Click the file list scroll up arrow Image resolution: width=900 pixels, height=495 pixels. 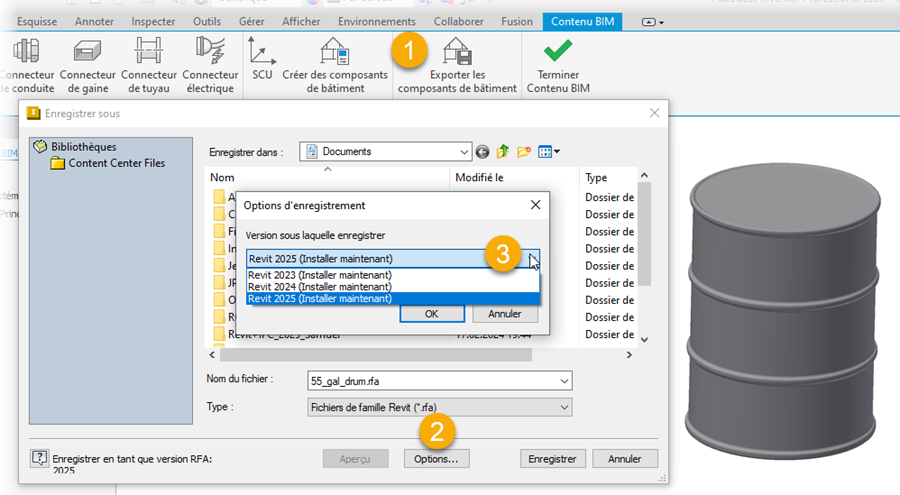click(644, 175)
